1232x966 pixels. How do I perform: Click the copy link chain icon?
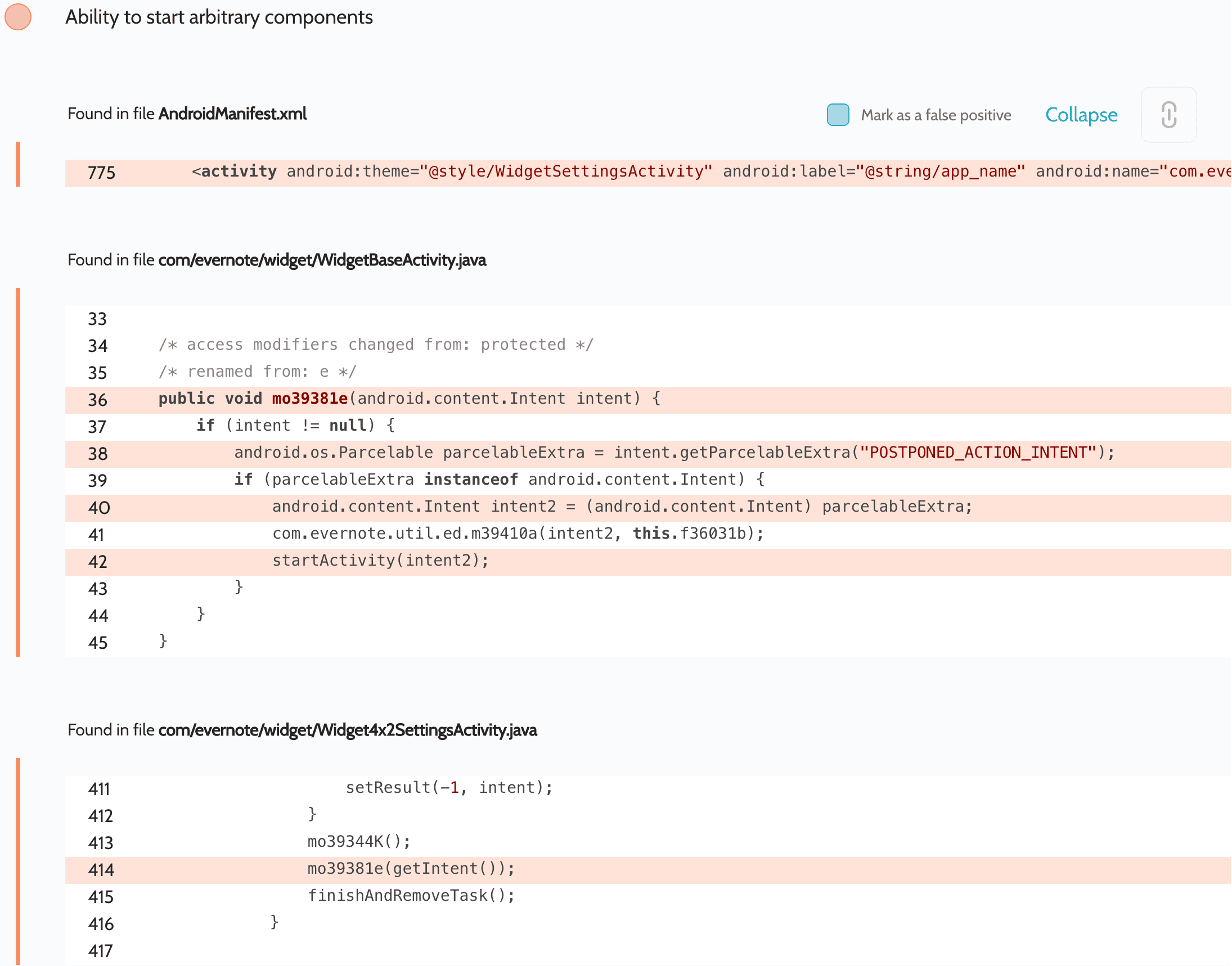click(1169, 115)
